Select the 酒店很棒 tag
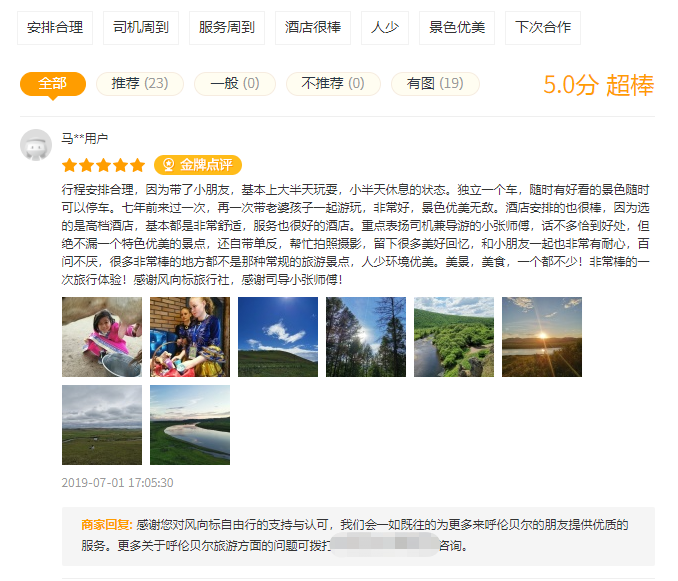Image resolution: width=678 pixels, height=581 pixels. [x=313, y=28]
